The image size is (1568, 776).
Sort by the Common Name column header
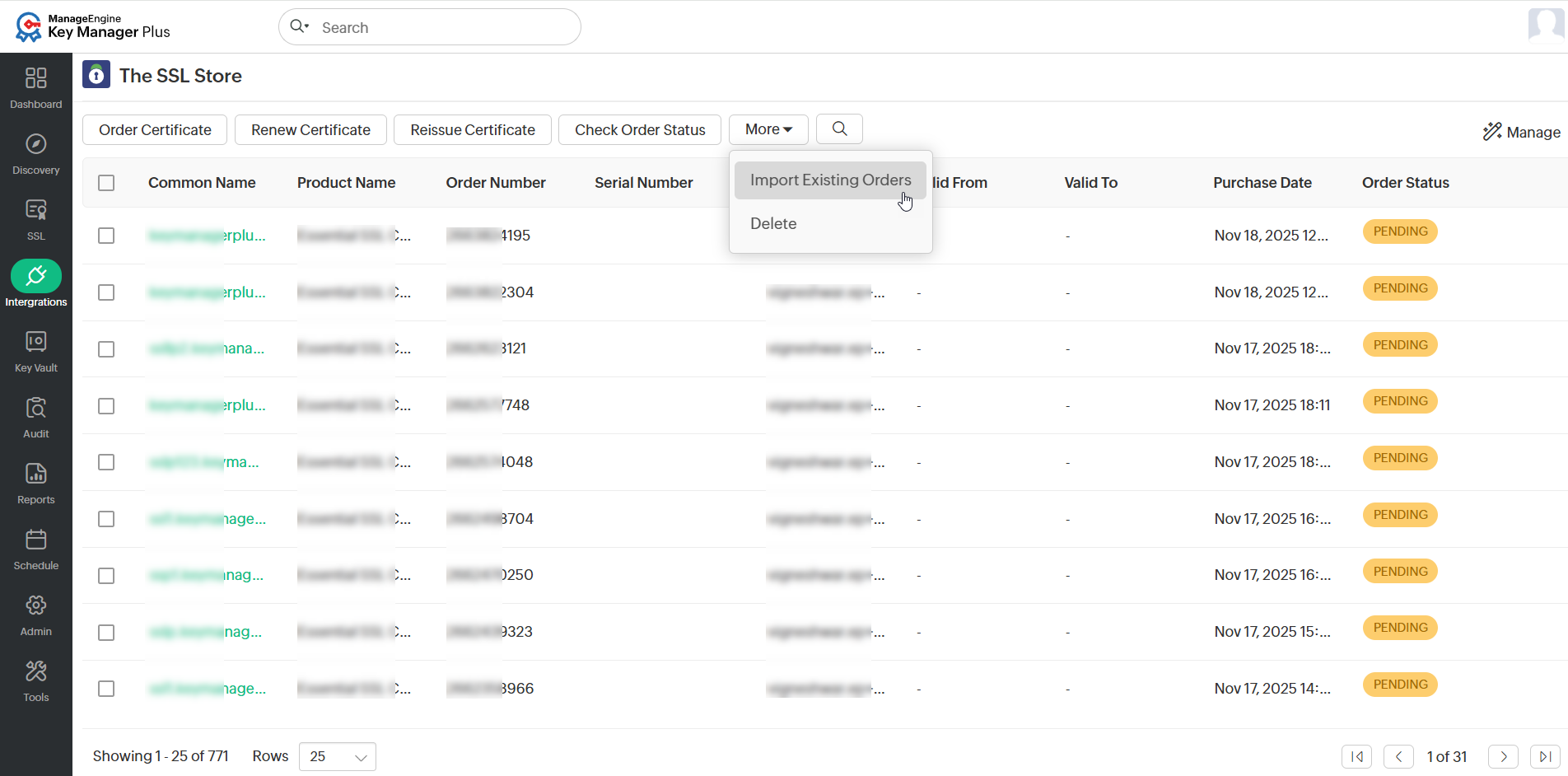click(x=202, y=183)
